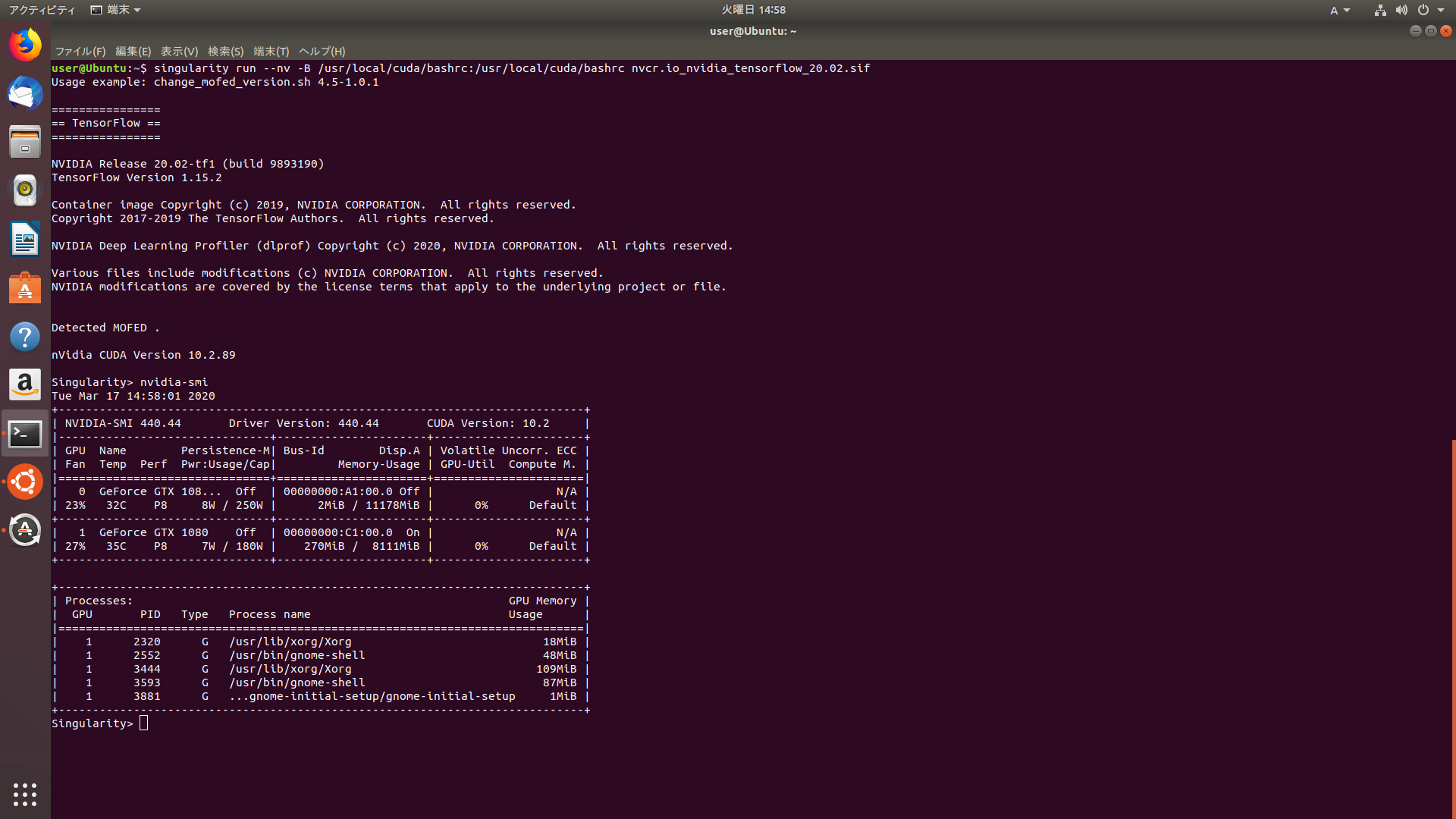Click the gnome-initial-setup process row
This screenshot has height=819, width=1456.
[321, 696]
